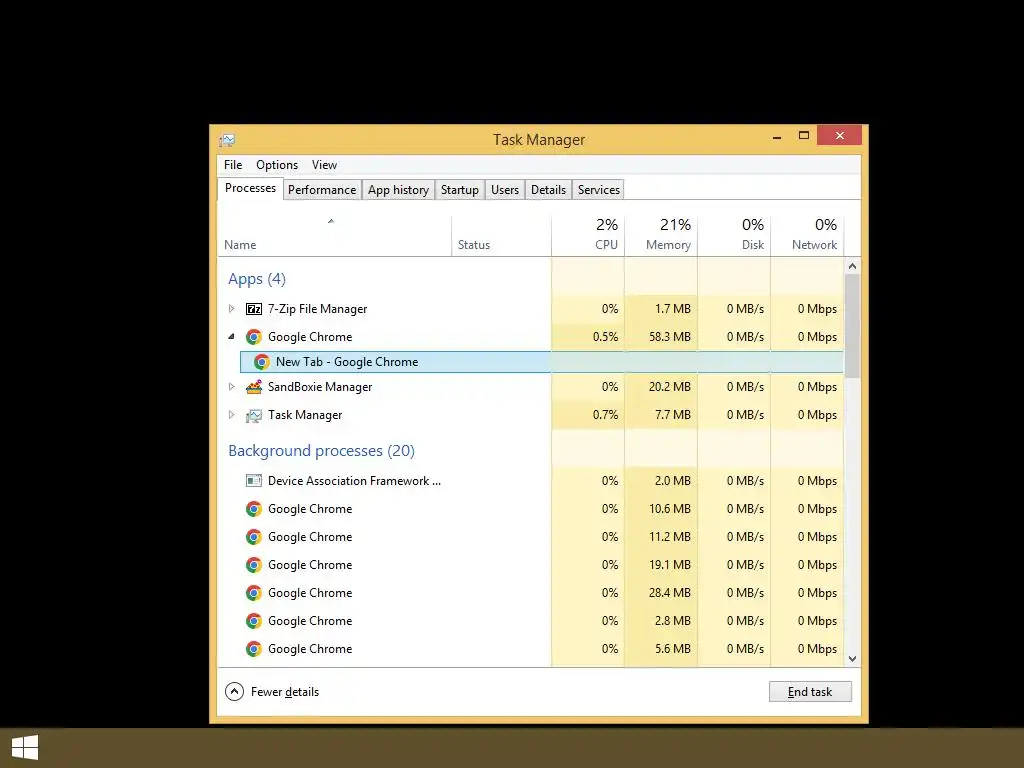
Task: Expand the 7-Zip File Manager row
Action: 231,308
